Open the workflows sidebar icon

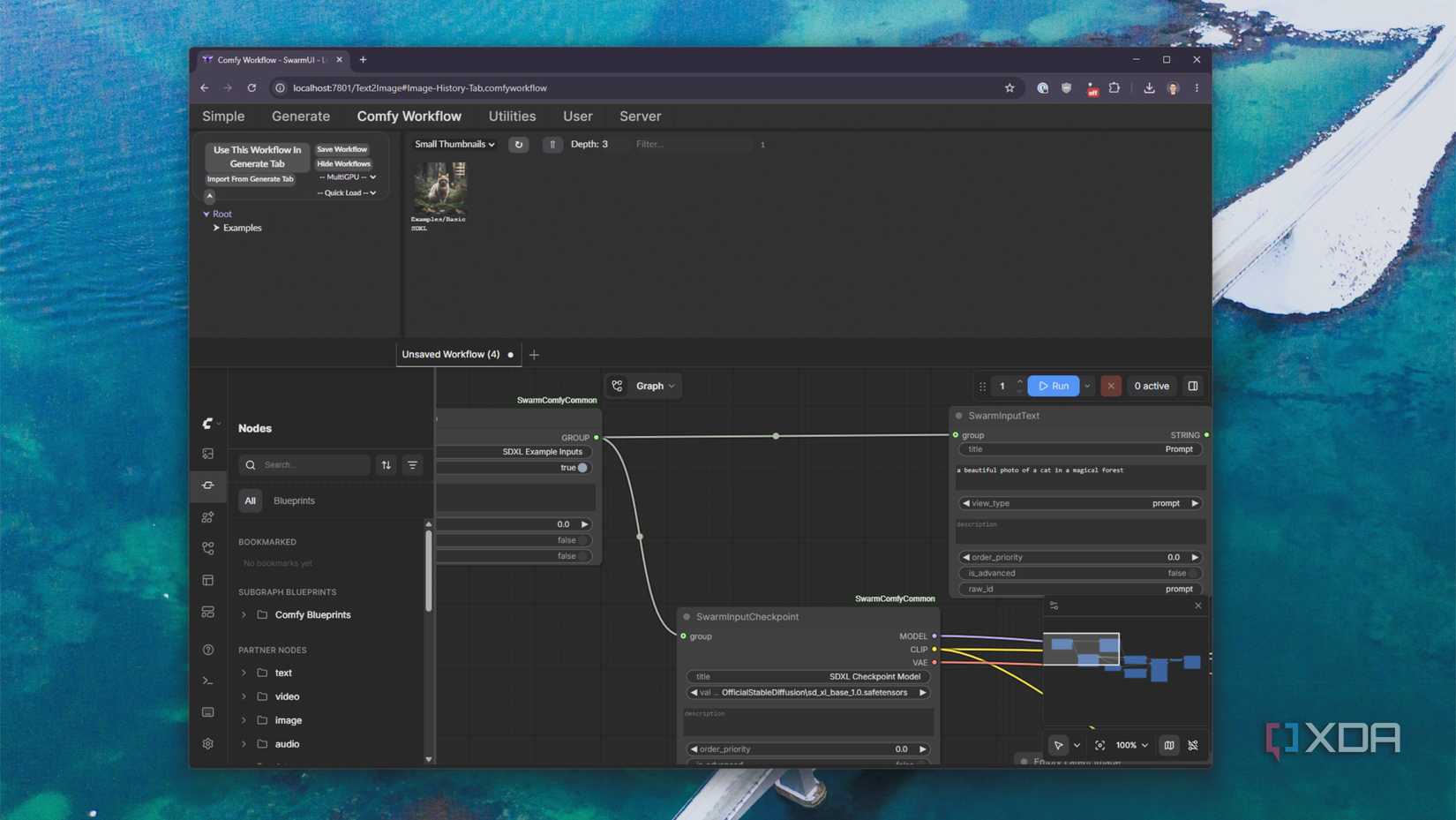tap(208, 548)
